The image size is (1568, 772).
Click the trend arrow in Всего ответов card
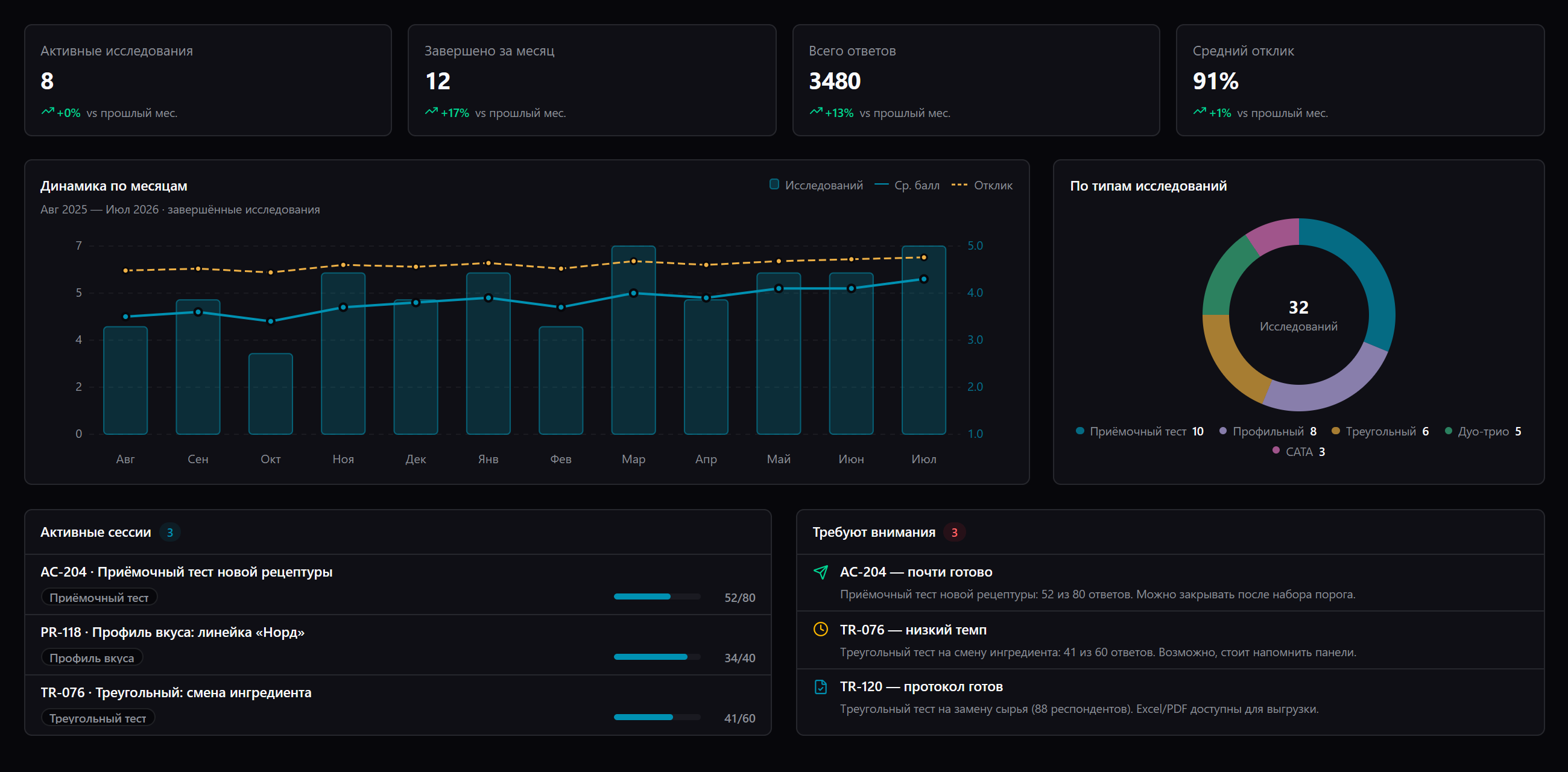816,112
